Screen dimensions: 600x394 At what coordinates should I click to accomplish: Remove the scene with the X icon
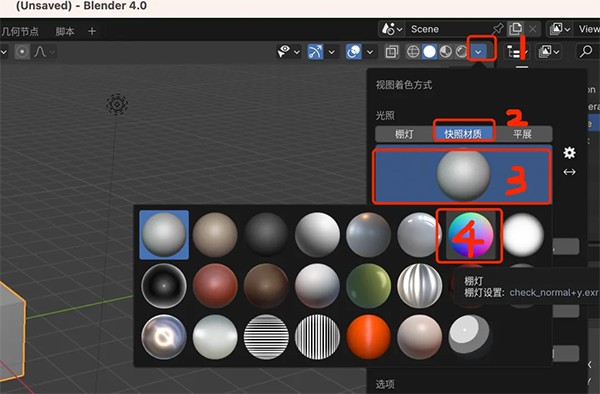pyautogui.click(x=532, y=29)
